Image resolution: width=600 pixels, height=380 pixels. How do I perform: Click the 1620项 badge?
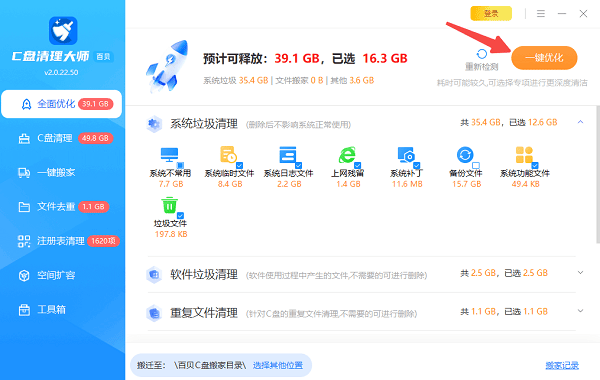pyautogui.click(x=103, y=241)
